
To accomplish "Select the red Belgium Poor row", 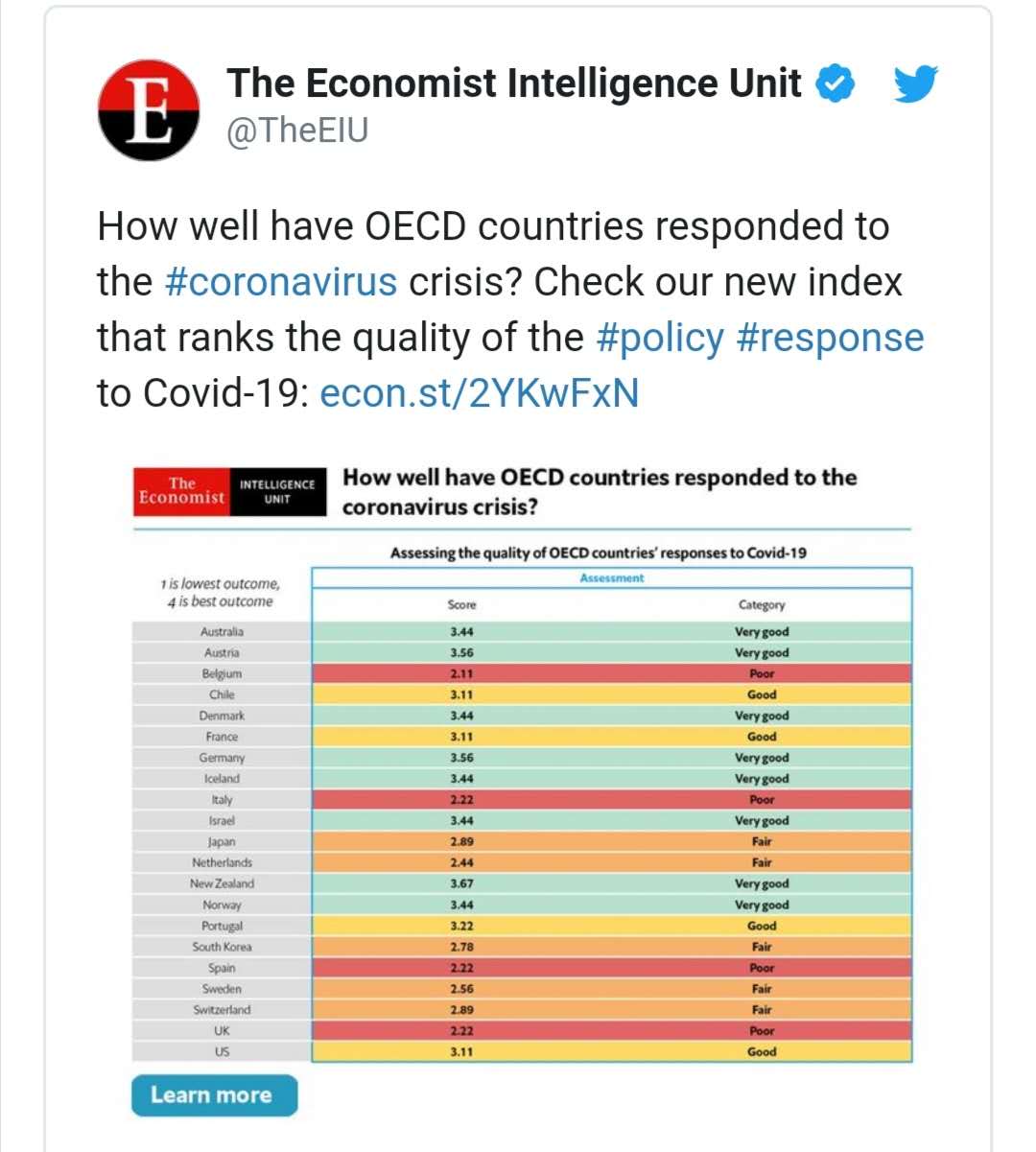I will point(611,673).
